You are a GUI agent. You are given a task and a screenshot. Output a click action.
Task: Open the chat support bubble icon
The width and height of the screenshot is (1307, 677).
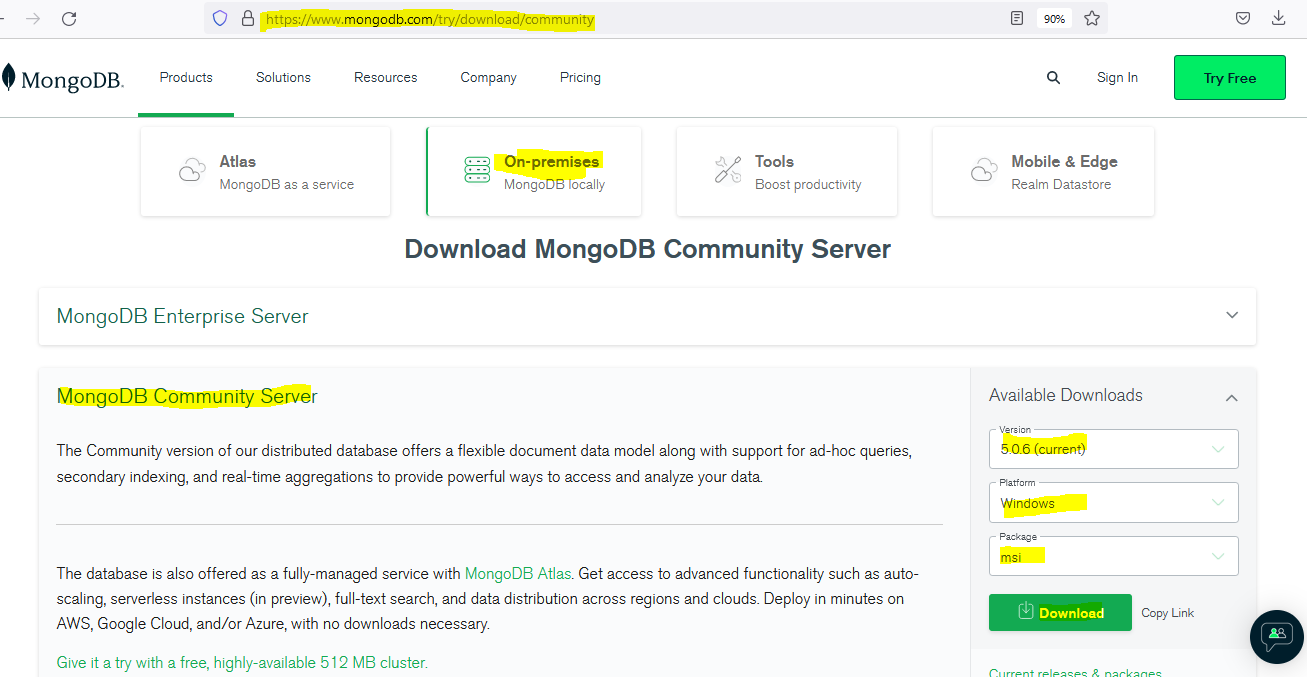click(x=1277, y=636)
